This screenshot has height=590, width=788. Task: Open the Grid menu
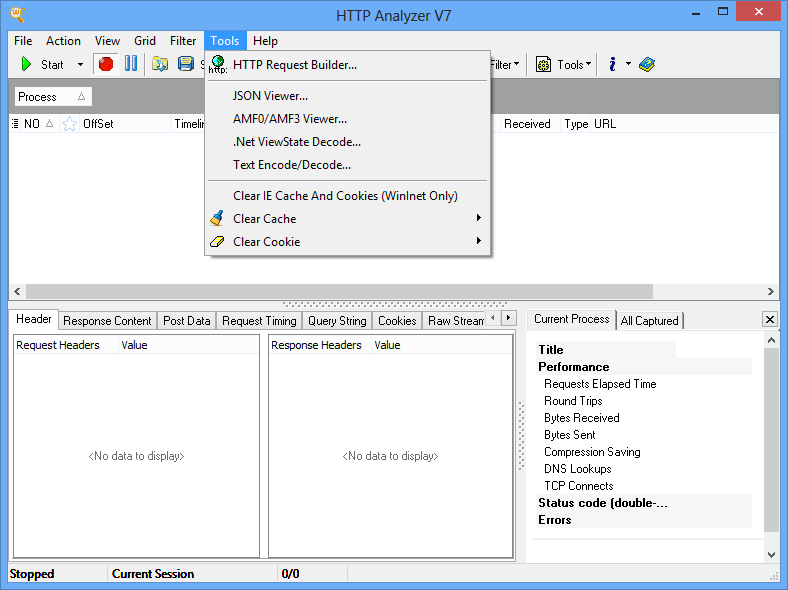point(145,41)
